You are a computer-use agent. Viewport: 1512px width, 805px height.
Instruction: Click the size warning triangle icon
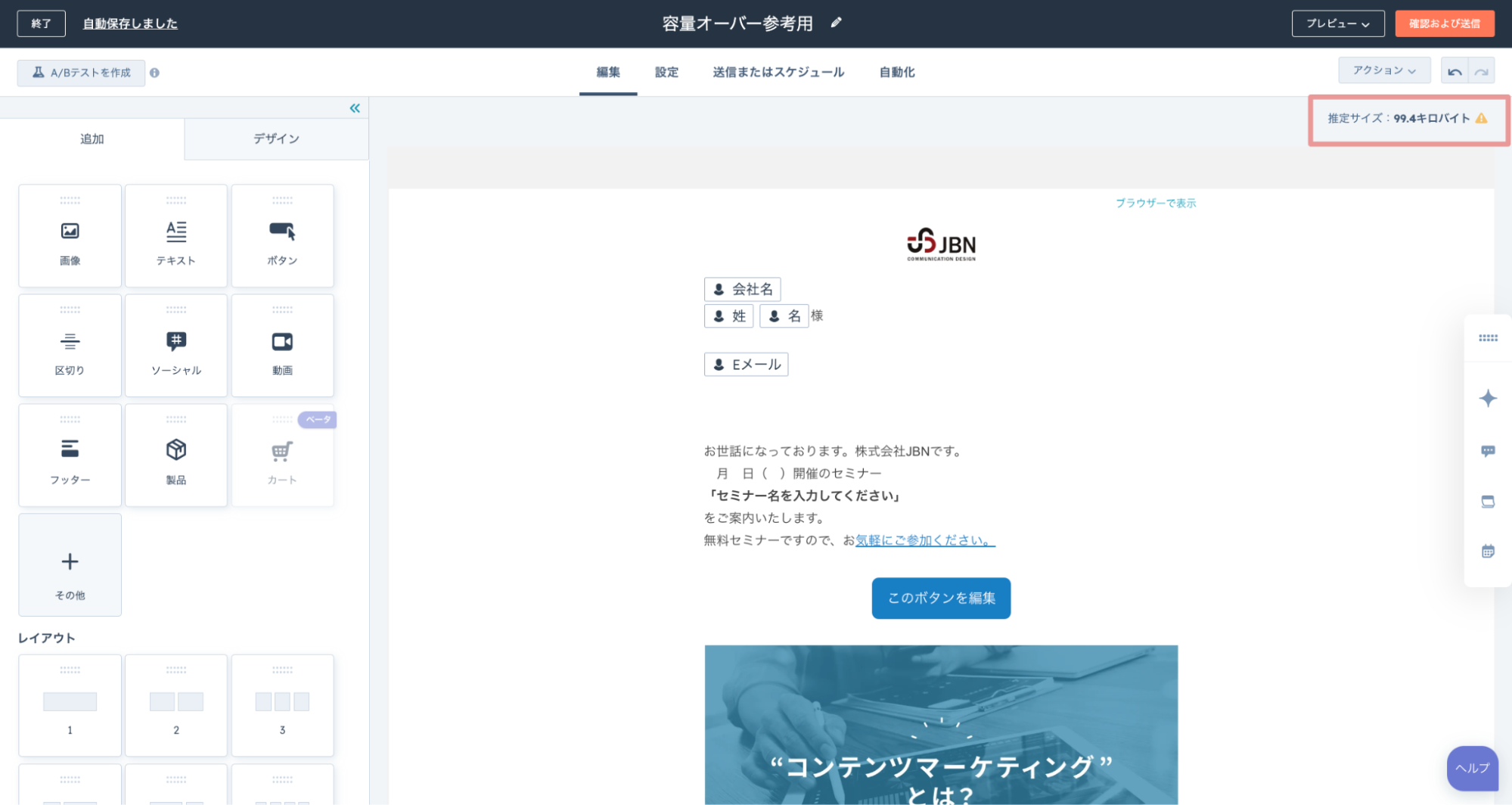coord(1481,118)
